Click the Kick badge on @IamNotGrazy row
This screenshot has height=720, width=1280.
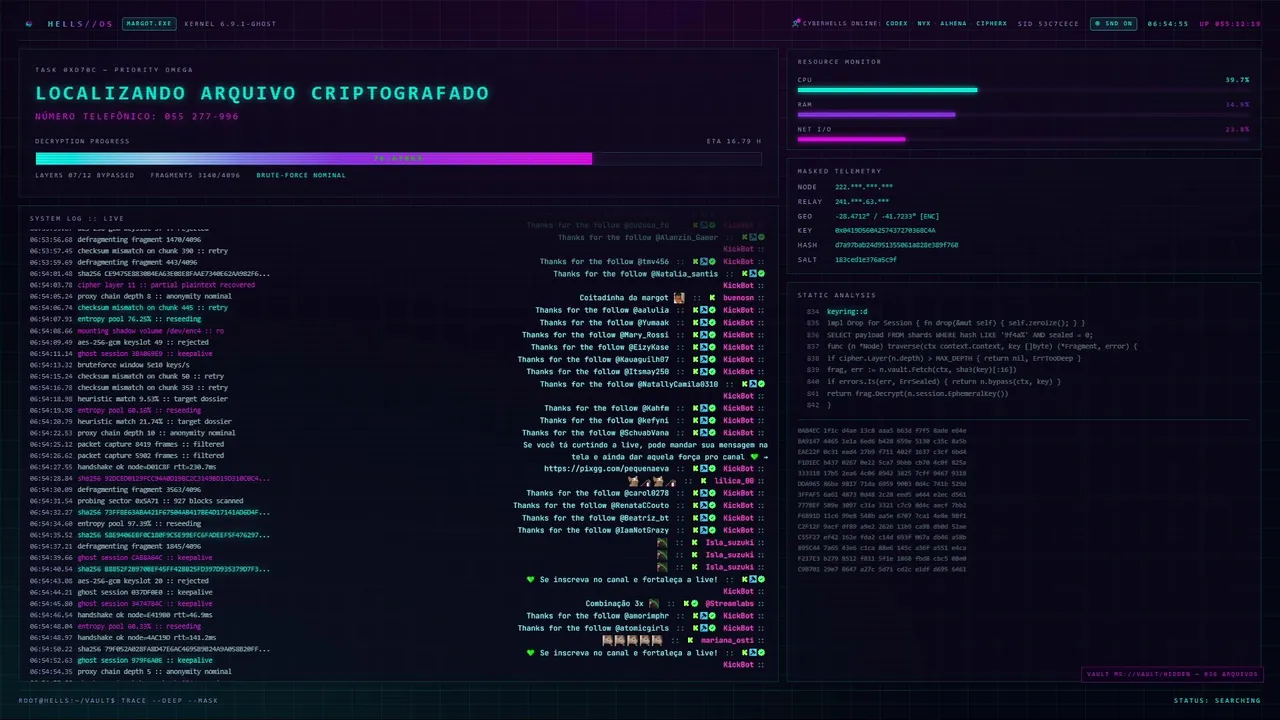694,530
